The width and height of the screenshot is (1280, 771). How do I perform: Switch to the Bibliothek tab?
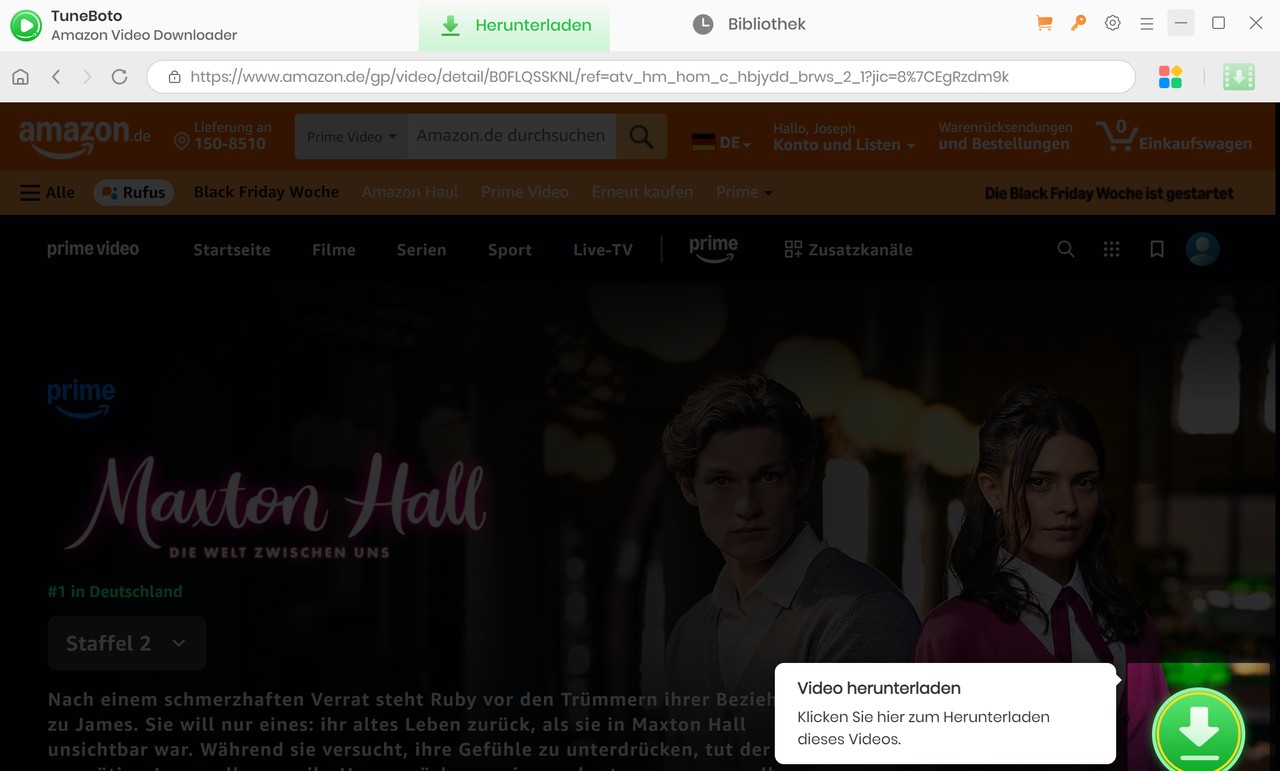tap(749, 24)
